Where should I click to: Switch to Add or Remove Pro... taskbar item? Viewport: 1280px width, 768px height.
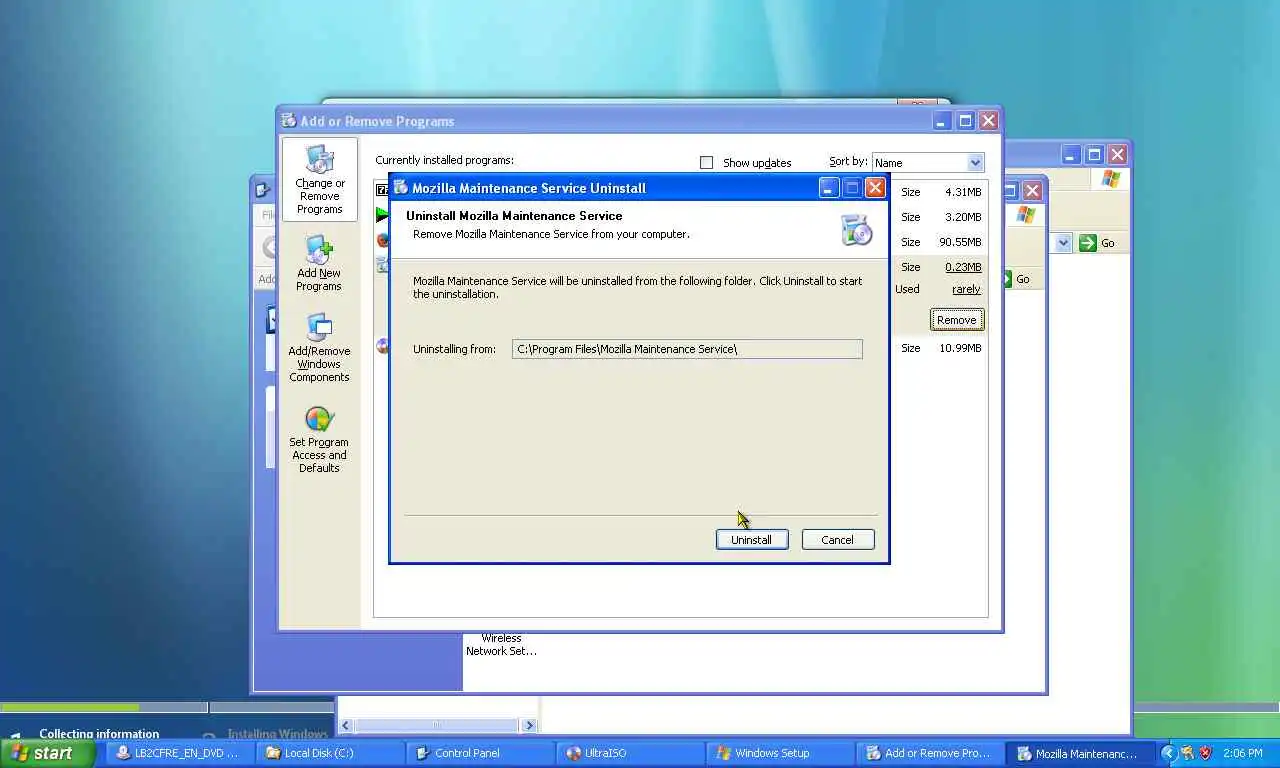click(x=930, y=753)
